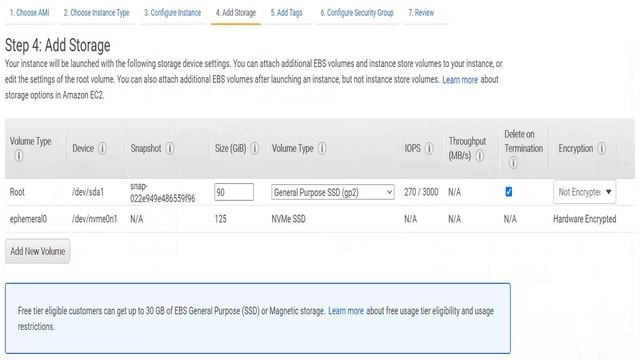The image size is (640, 360).
Task: Open info icon under Volume Type header
Action: click(x=18, y=156)
